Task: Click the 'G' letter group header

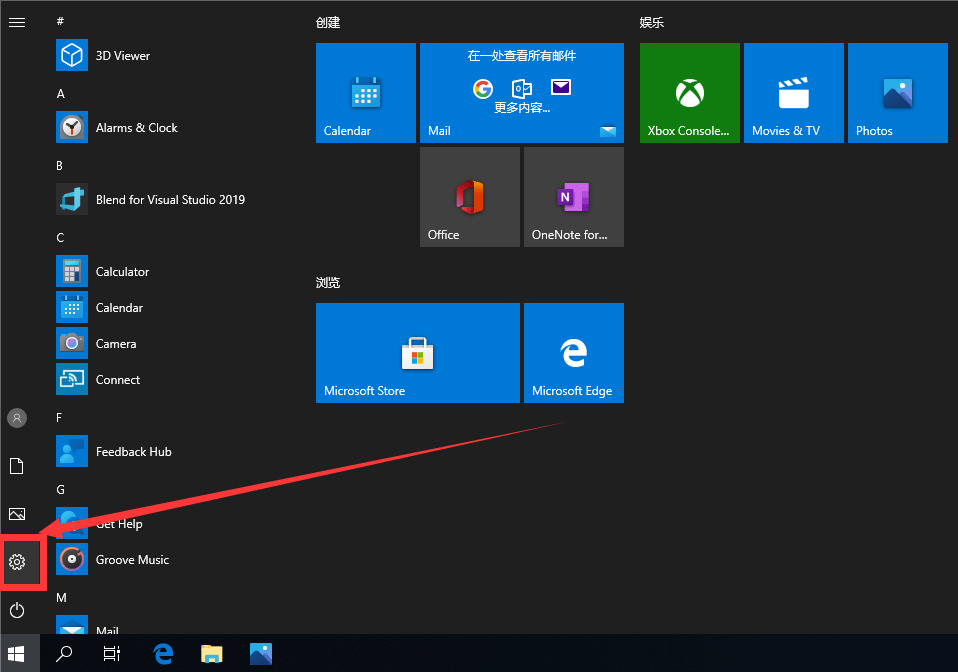Action: (60, 490)
